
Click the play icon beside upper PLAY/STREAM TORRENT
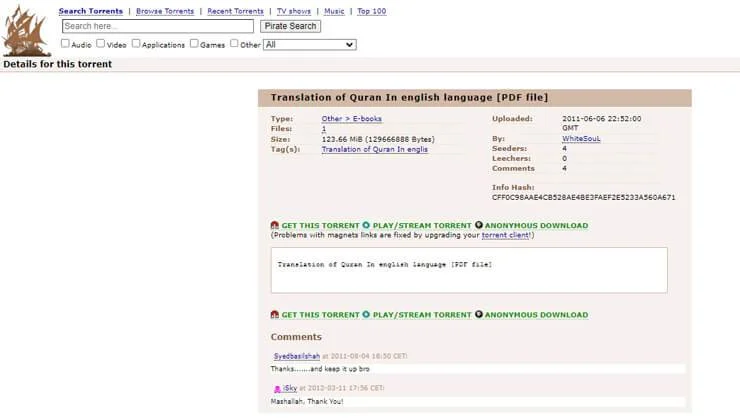coord(366,225)
